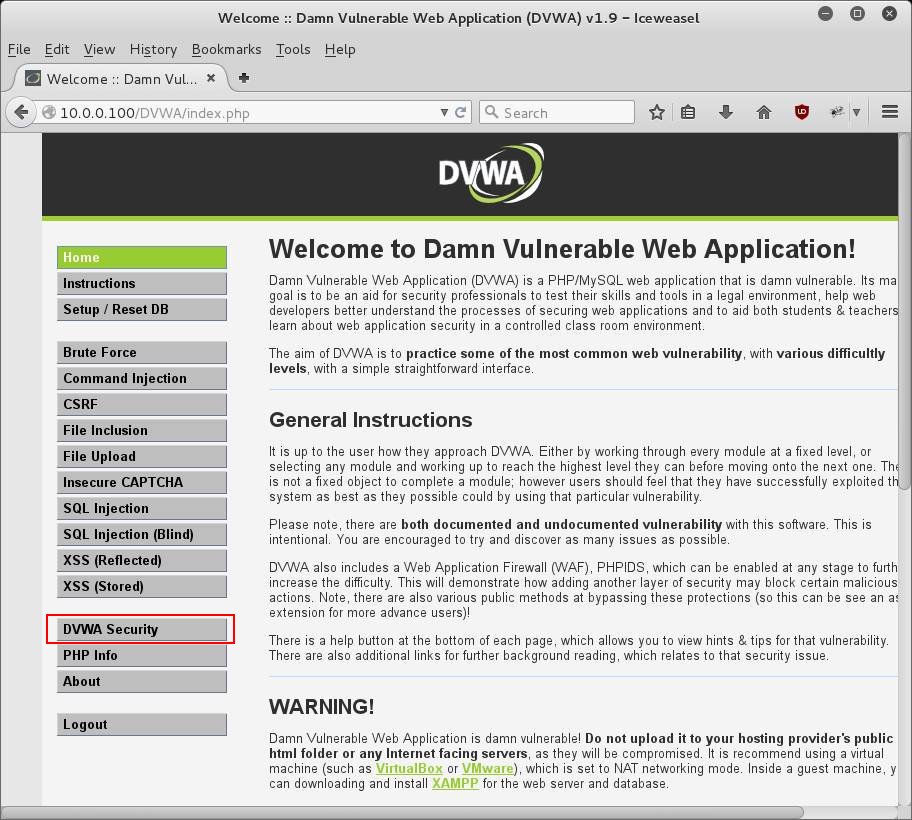Click the browser back arrow button

(21, 112)
